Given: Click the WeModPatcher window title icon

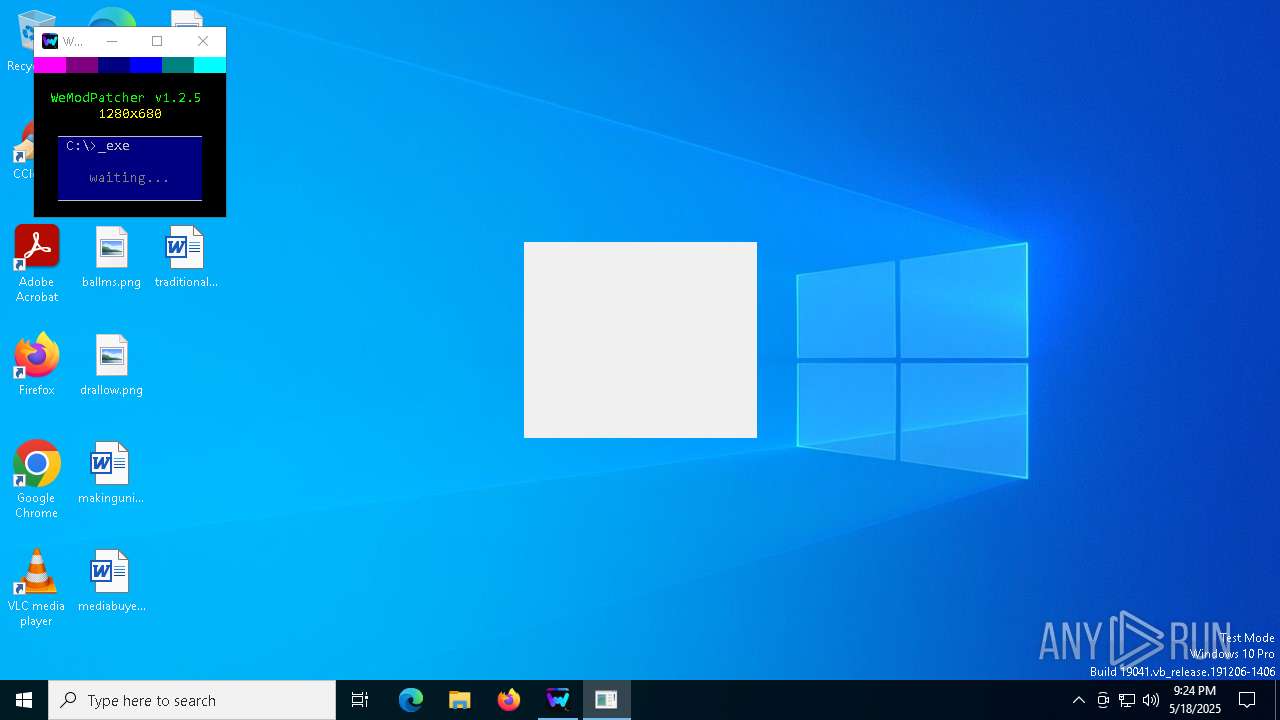Looking at the screenshot, I should point(50,41).
